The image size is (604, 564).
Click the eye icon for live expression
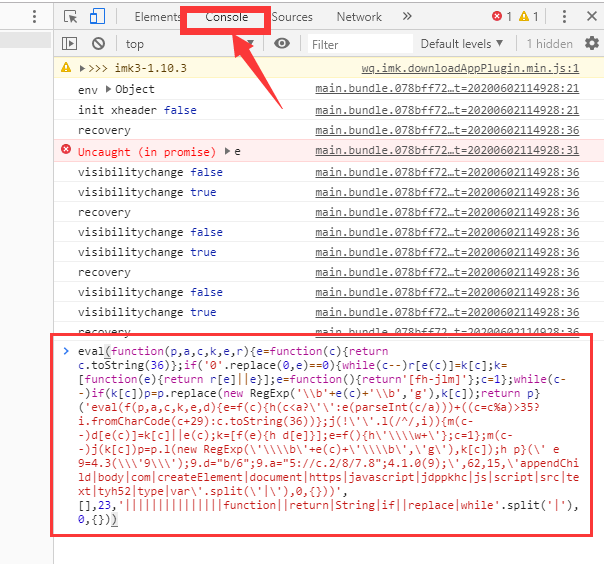click(x=282, y=44)
